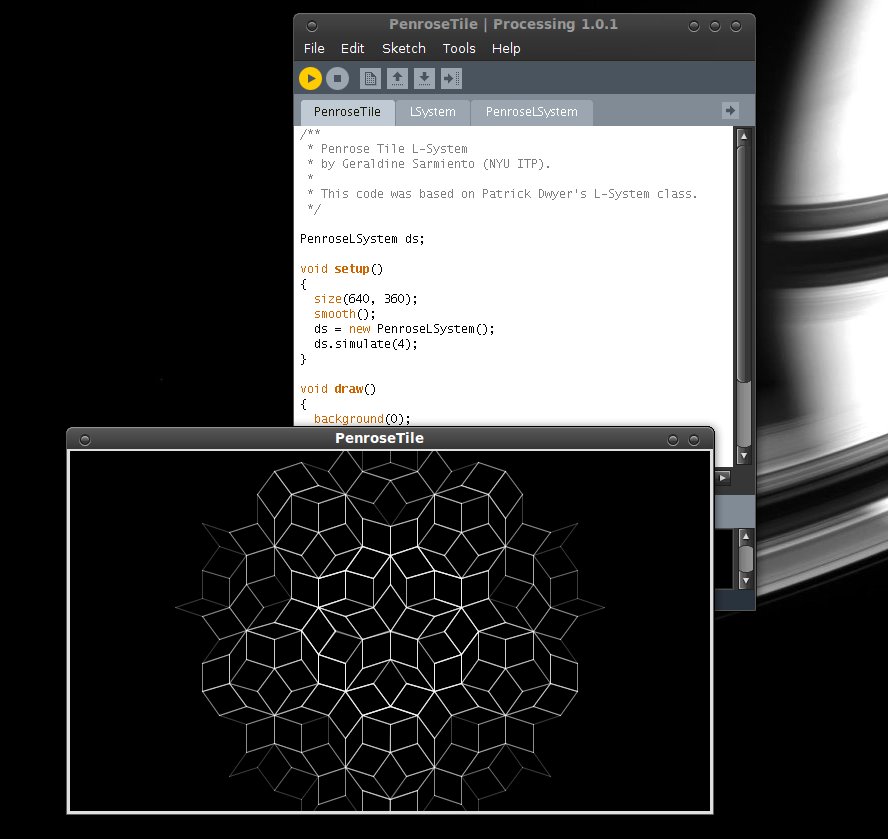Click the 'Penrose Tile L-System' comment line
888x839 pixels.
tap(387, 149)
